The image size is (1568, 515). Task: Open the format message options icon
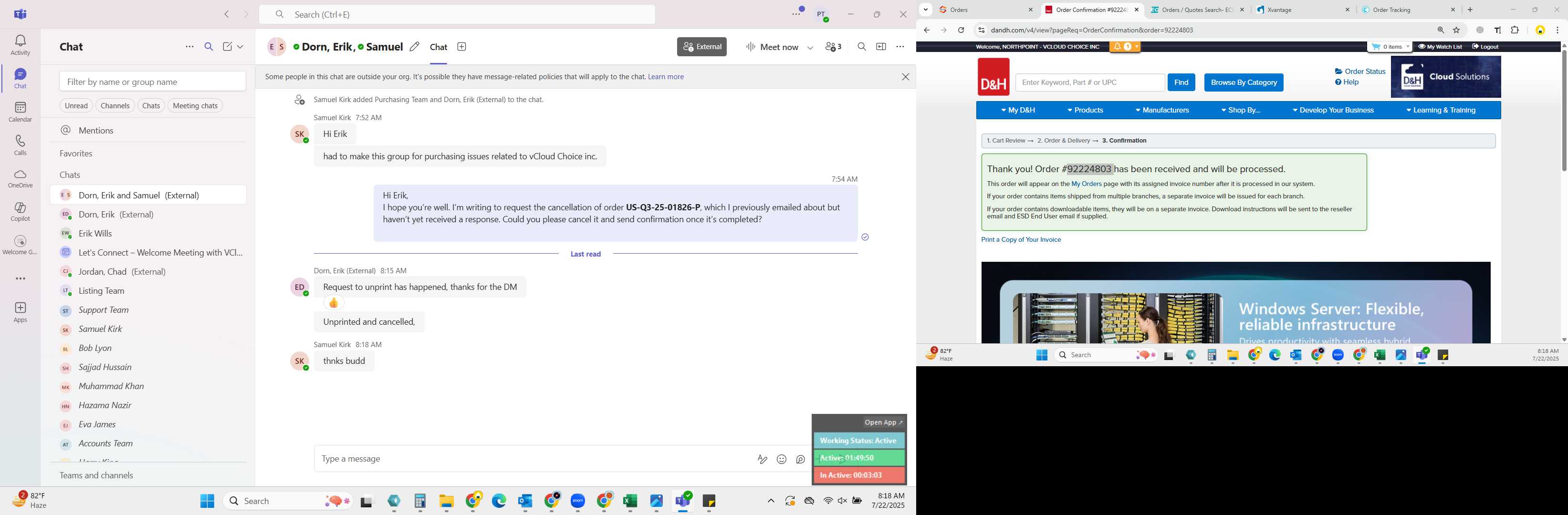pyautogui.click(x=762, y=460)
